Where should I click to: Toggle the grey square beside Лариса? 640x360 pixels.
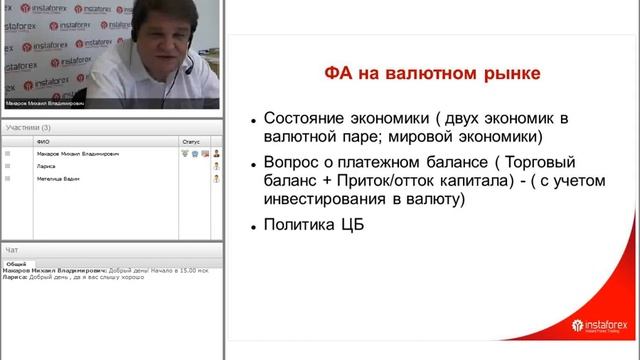click(7, 166)
